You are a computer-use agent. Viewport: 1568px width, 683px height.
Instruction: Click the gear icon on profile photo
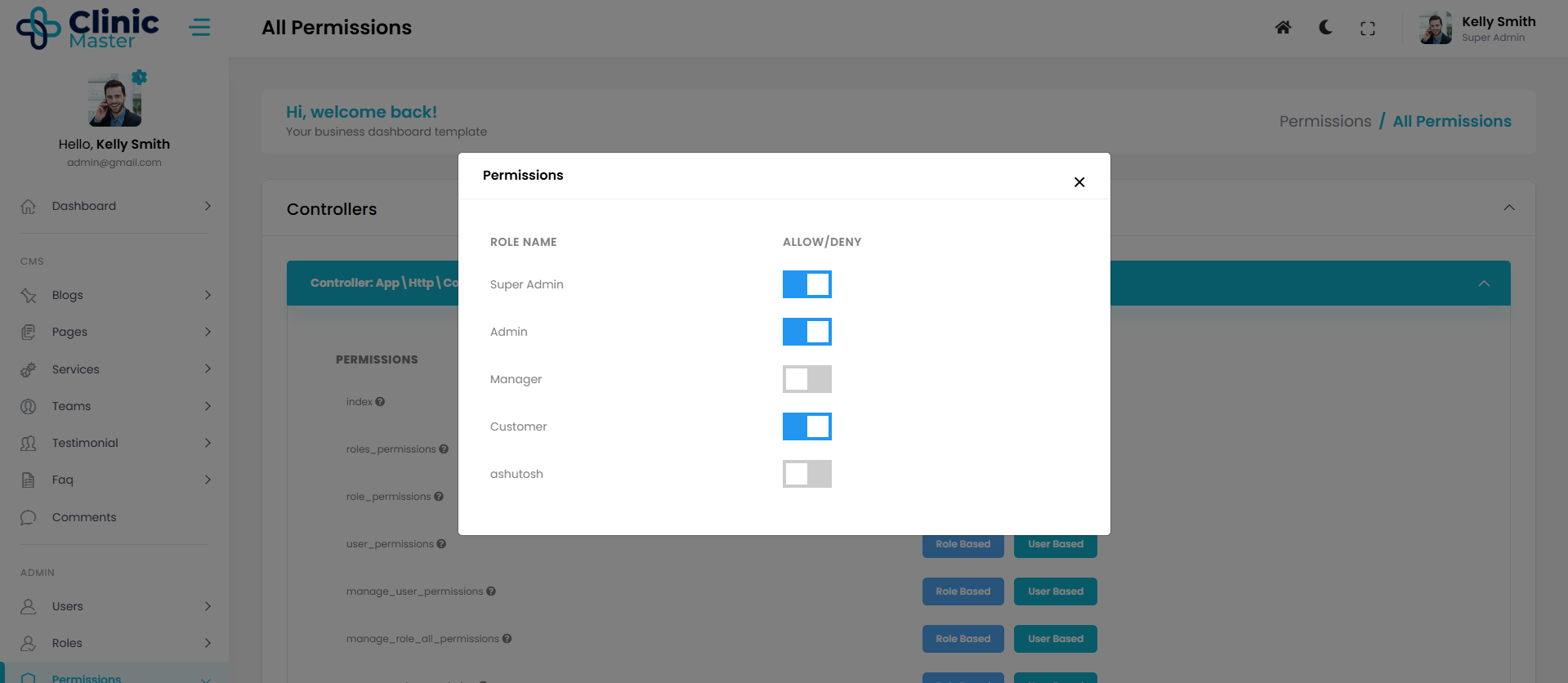point(140,78)
